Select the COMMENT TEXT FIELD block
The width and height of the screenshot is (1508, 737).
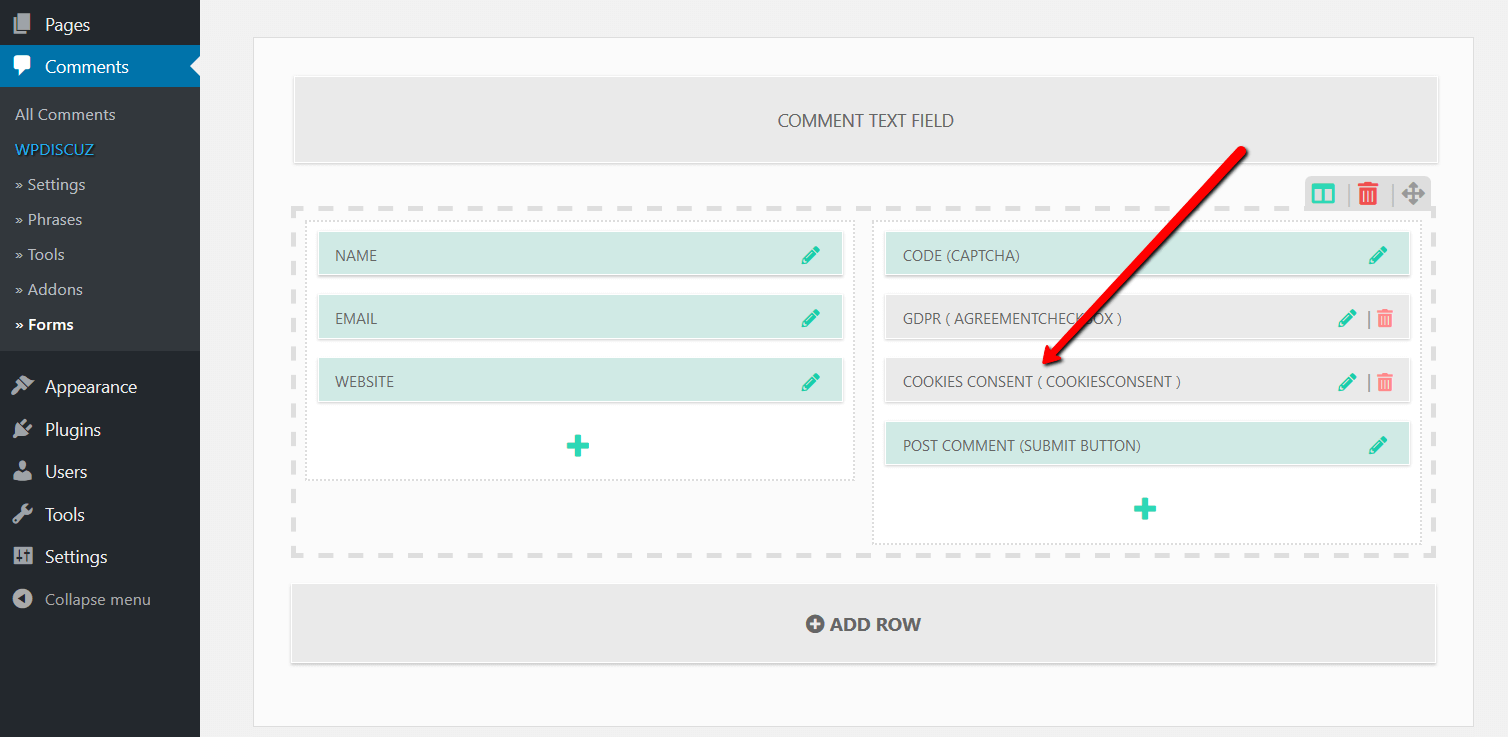point(865,120)
